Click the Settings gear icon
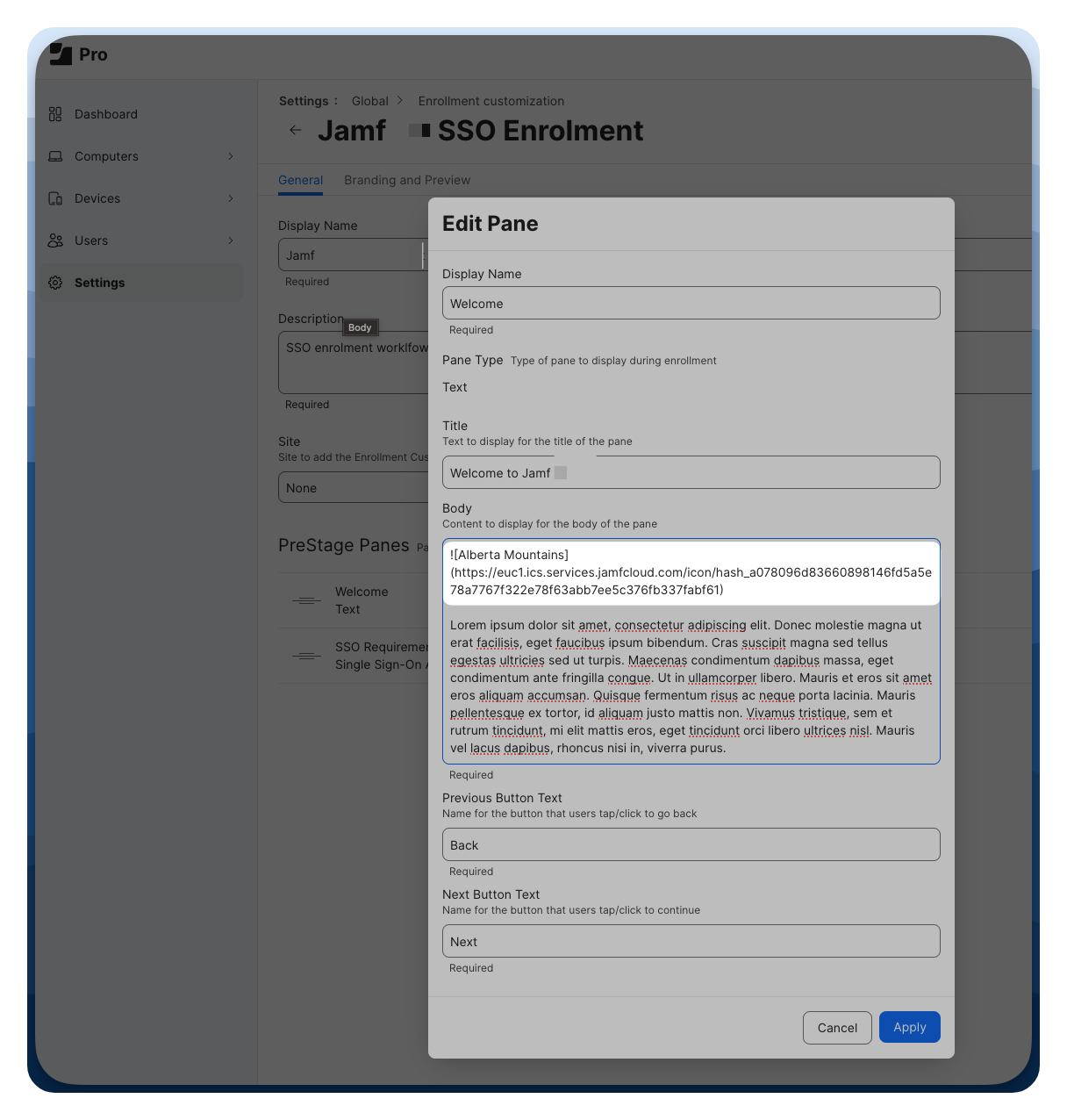This screenshot has width=1067, height=1120. (x=55, y=283)
